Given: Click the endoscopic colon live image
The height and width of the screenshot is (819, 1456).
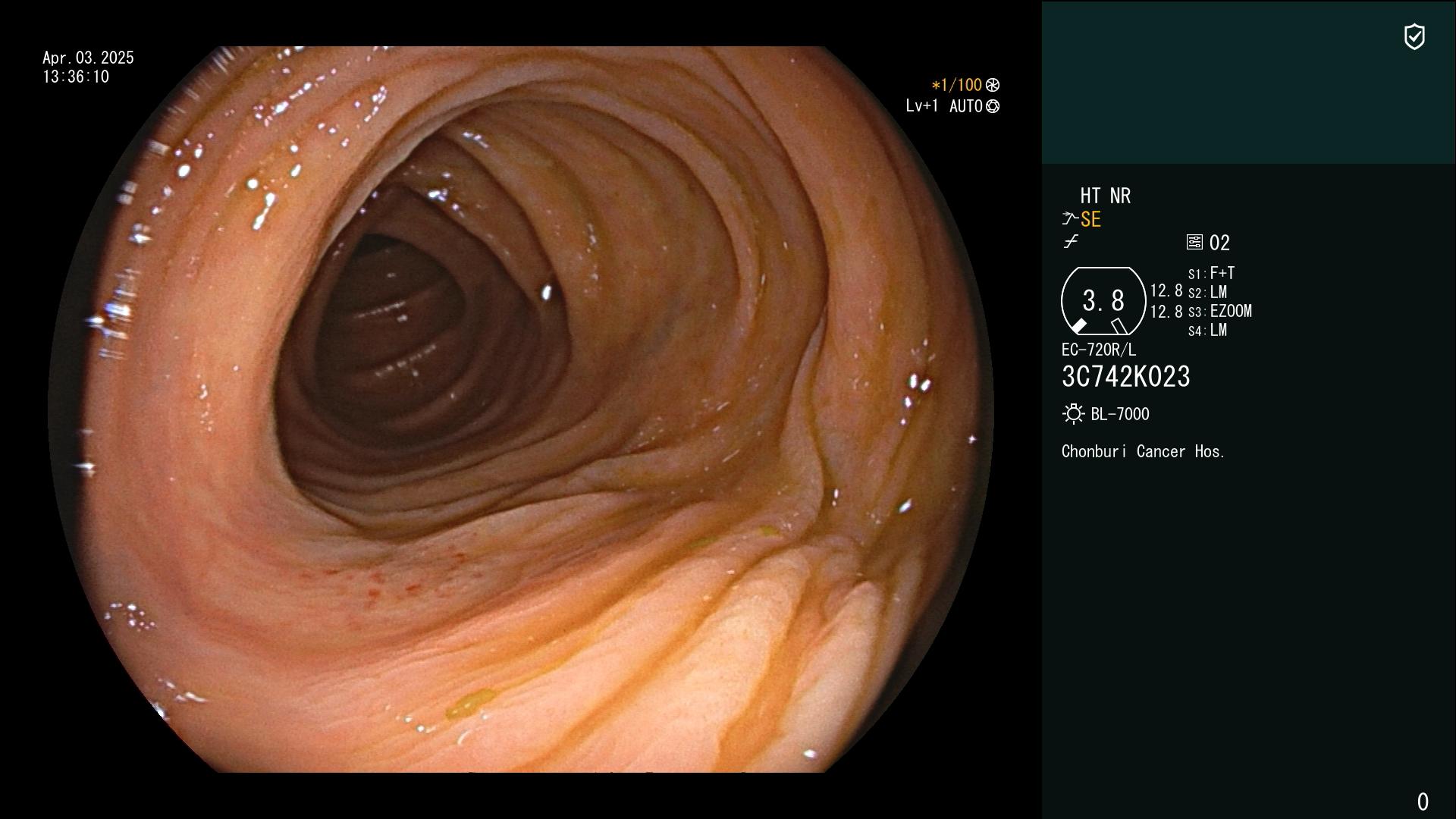Looking at the screenshot, I should coord(521,409).
